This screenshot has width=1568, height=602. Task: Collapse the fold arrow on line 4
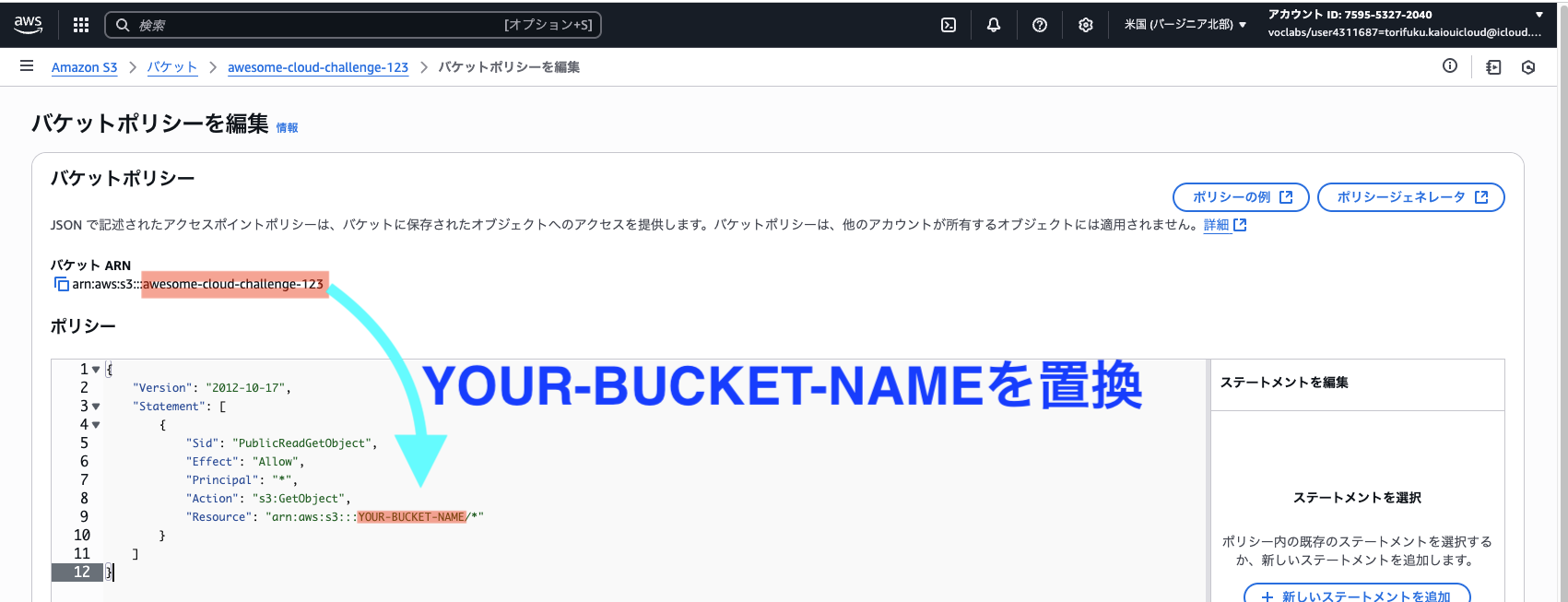click(x=96, y=425)
